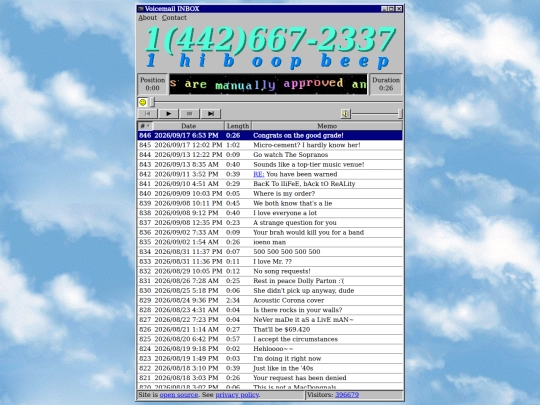Select voicemail 826 That'll be $69.420
Screen dimensions: 540x405
(270, 329)
